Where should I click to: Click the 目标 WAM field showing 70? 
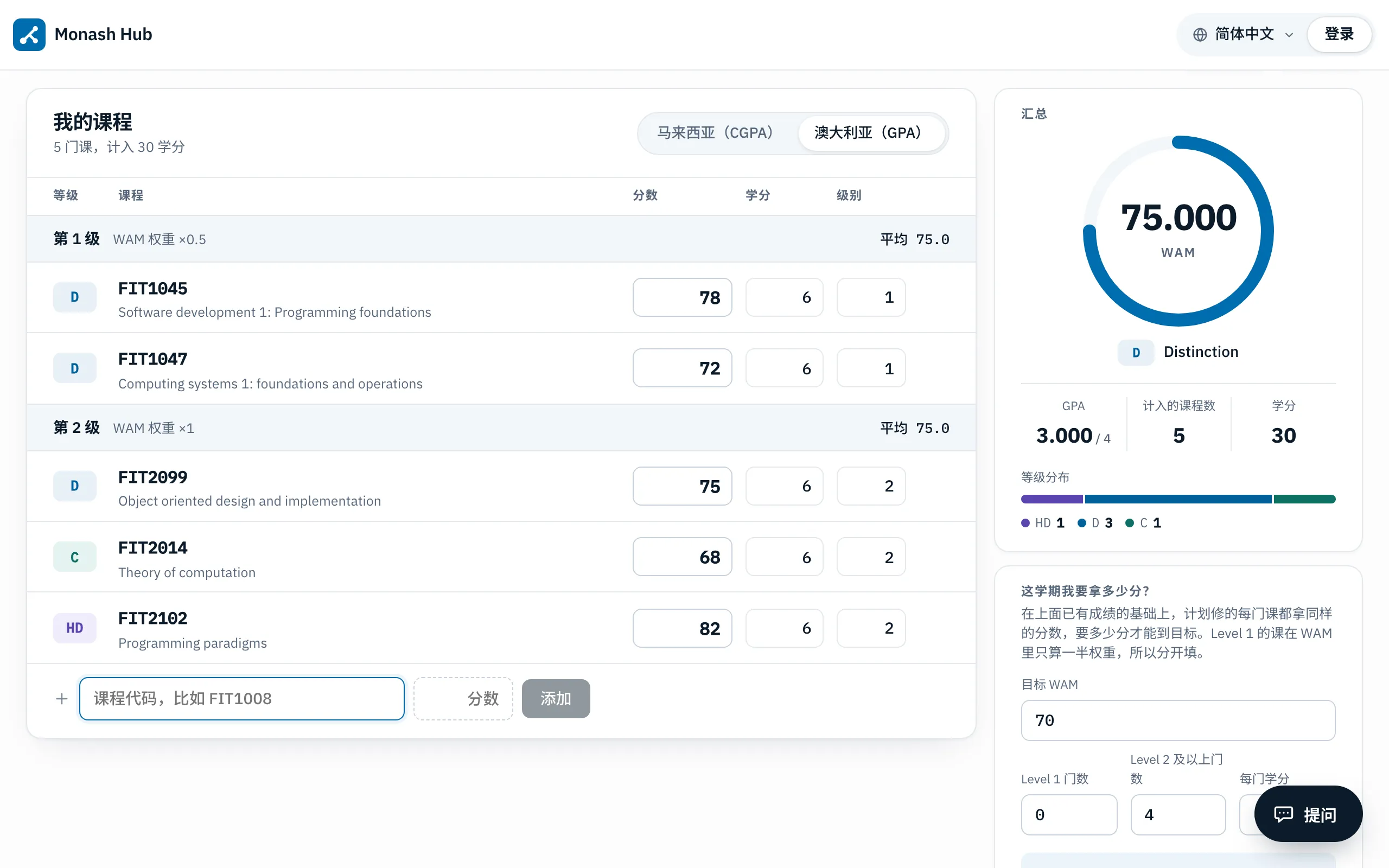click(1178, 720)
